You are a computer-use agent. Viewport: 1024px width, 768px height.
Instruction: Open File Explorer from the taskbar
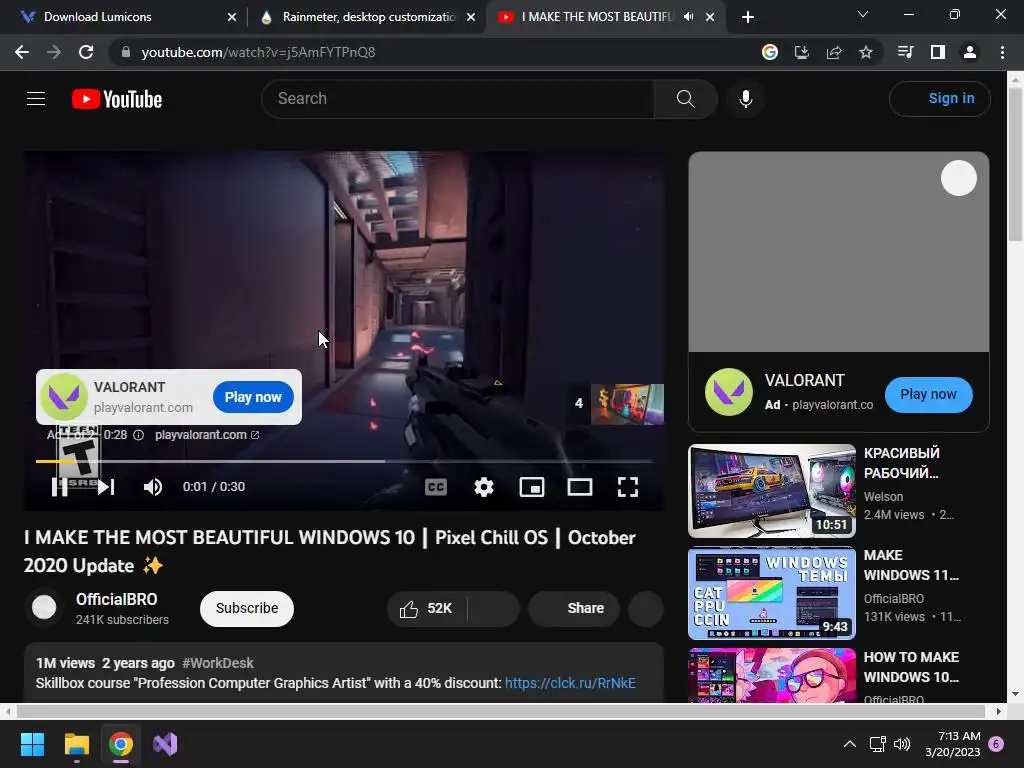click(76, 744)
